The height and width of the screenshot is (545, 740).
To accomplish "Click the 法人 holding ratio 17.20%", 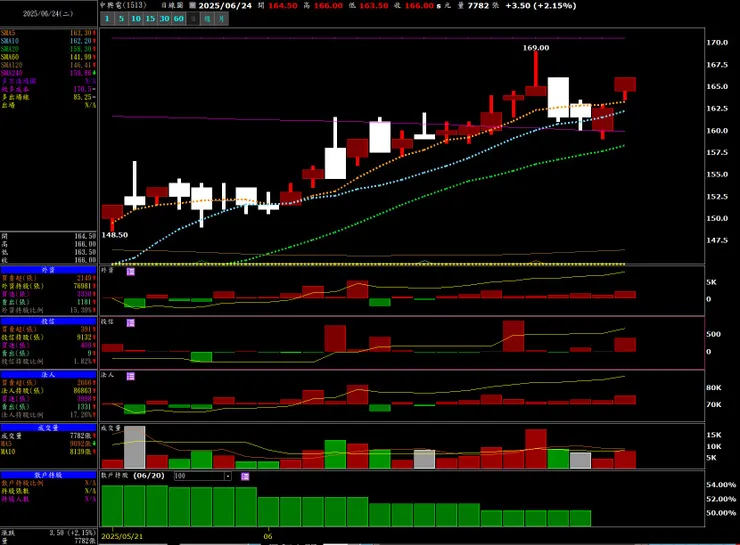I will coord(81,415).
